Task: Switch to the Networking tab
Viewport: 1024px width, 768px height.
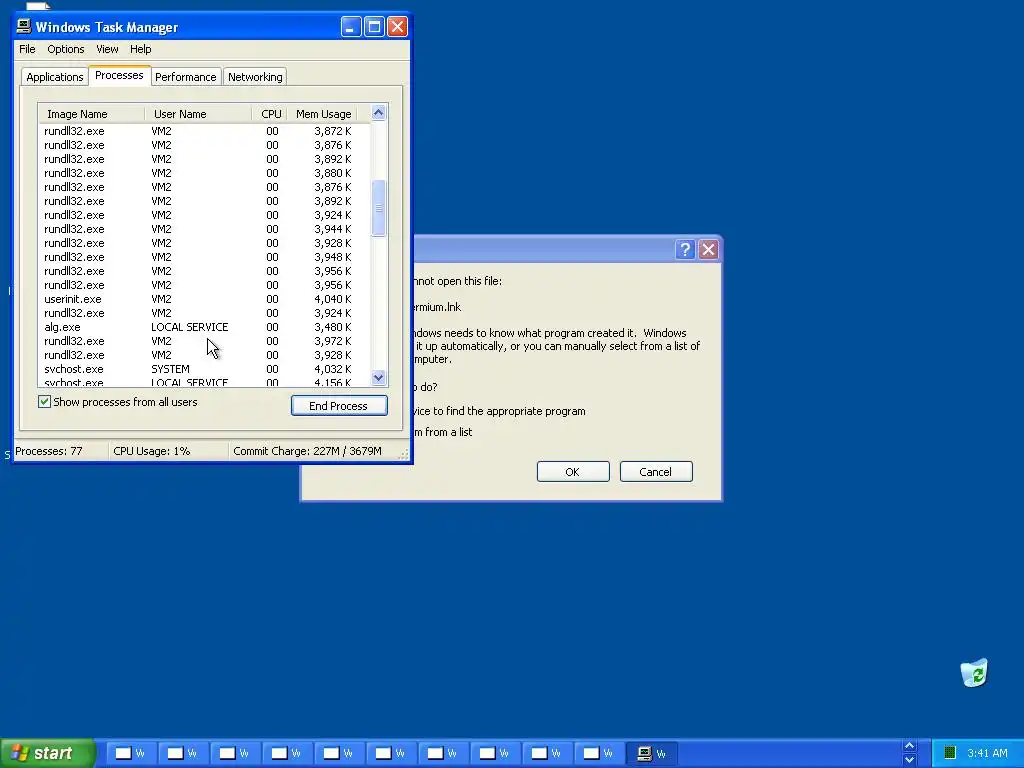Action: [x=255, y=77]
